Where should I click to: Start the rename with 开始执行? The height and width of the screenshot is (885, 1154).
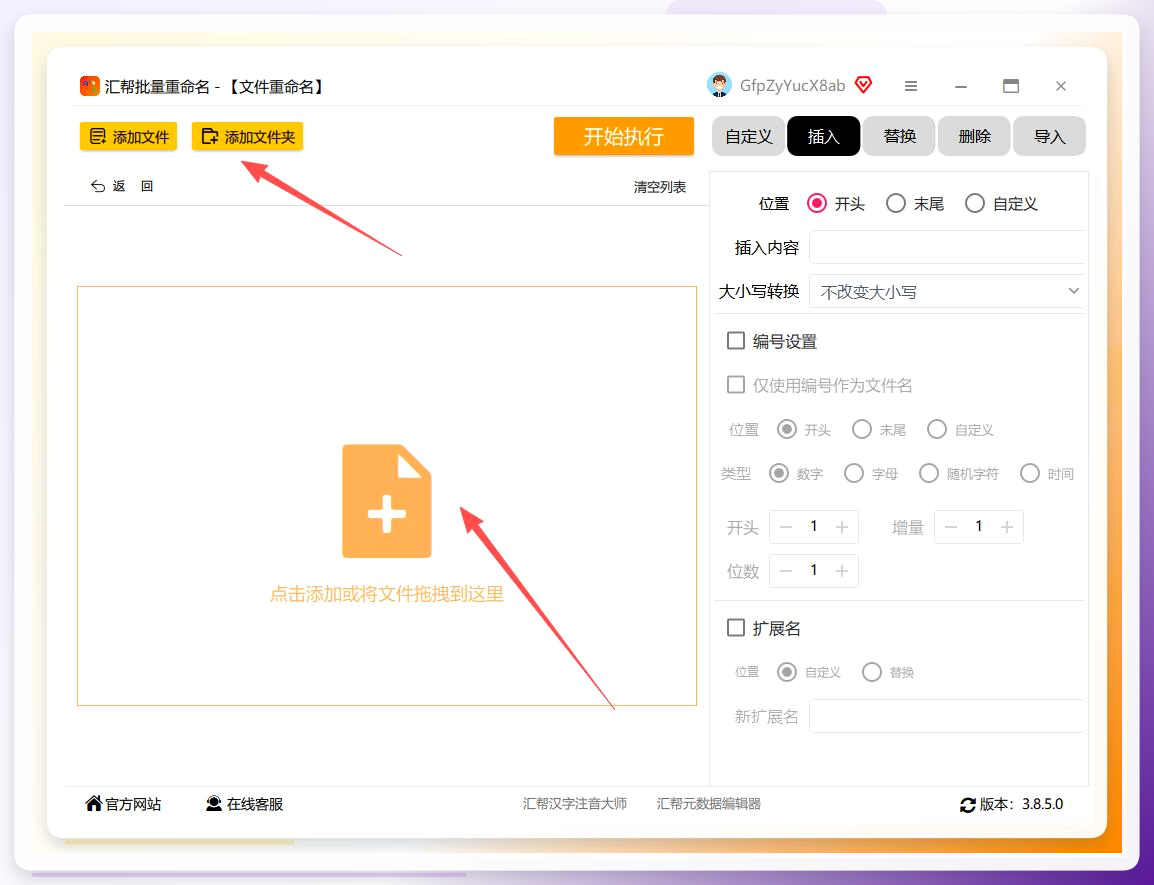click(x=623, y=136)
